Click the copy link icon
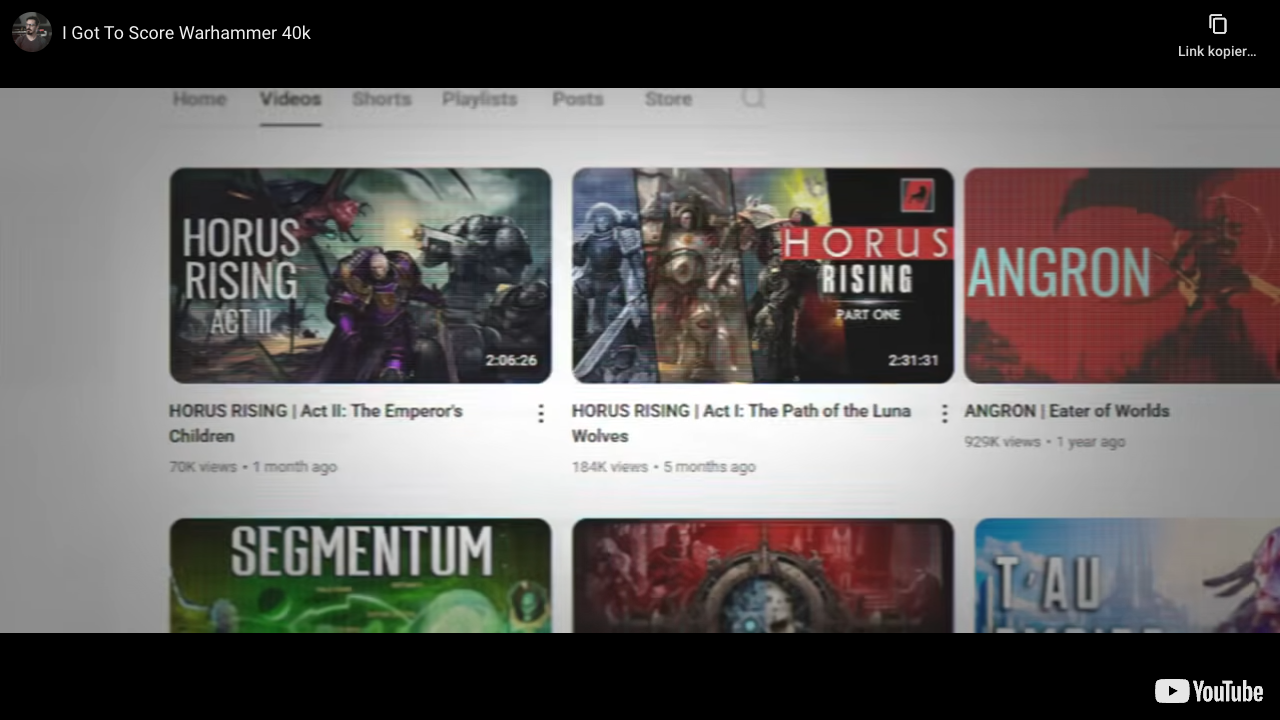 tap(1217, 24)
